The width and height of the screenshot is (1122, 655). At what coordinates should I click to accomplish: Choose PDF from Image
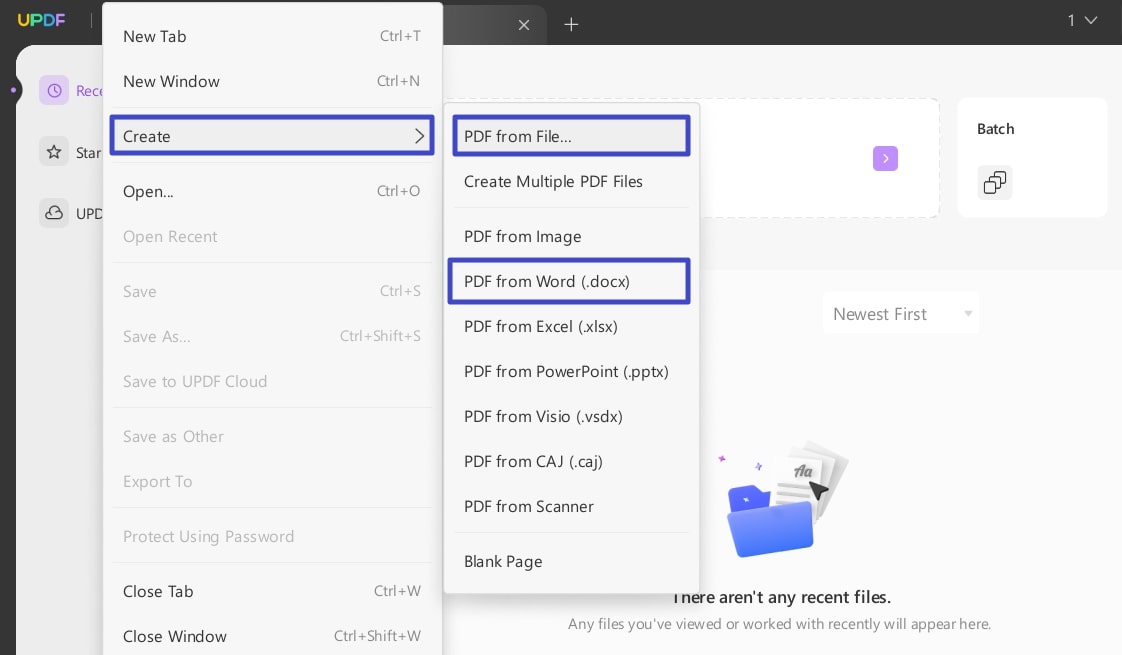click(x=523, y=236)
